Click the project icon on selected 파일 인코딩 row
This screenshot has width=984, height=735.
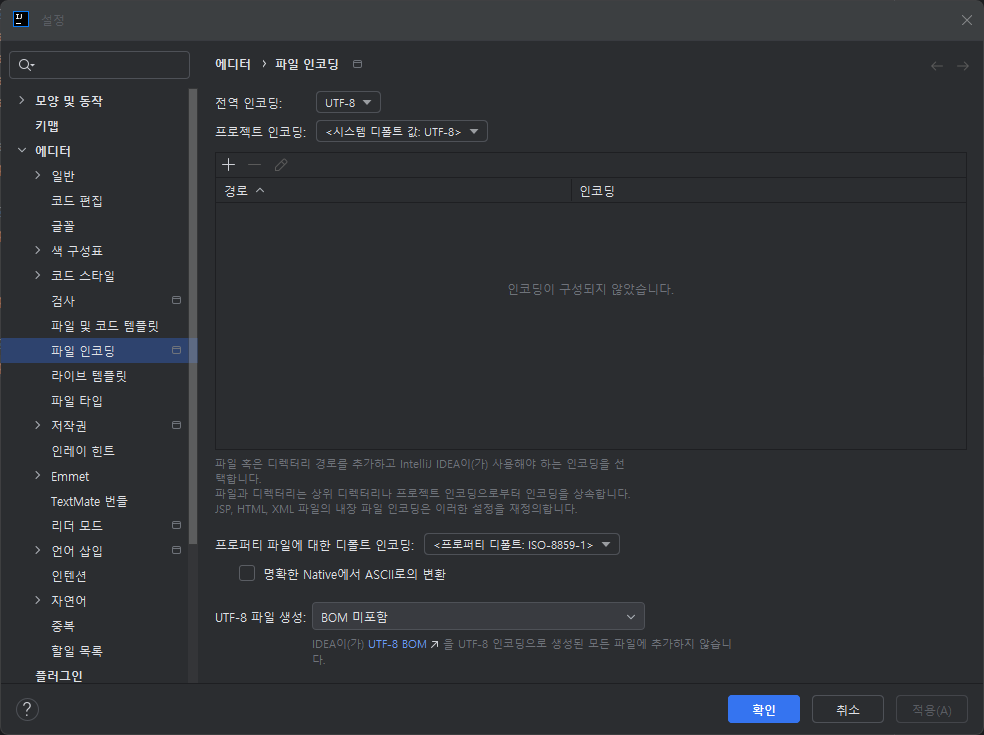click(176, 350)
